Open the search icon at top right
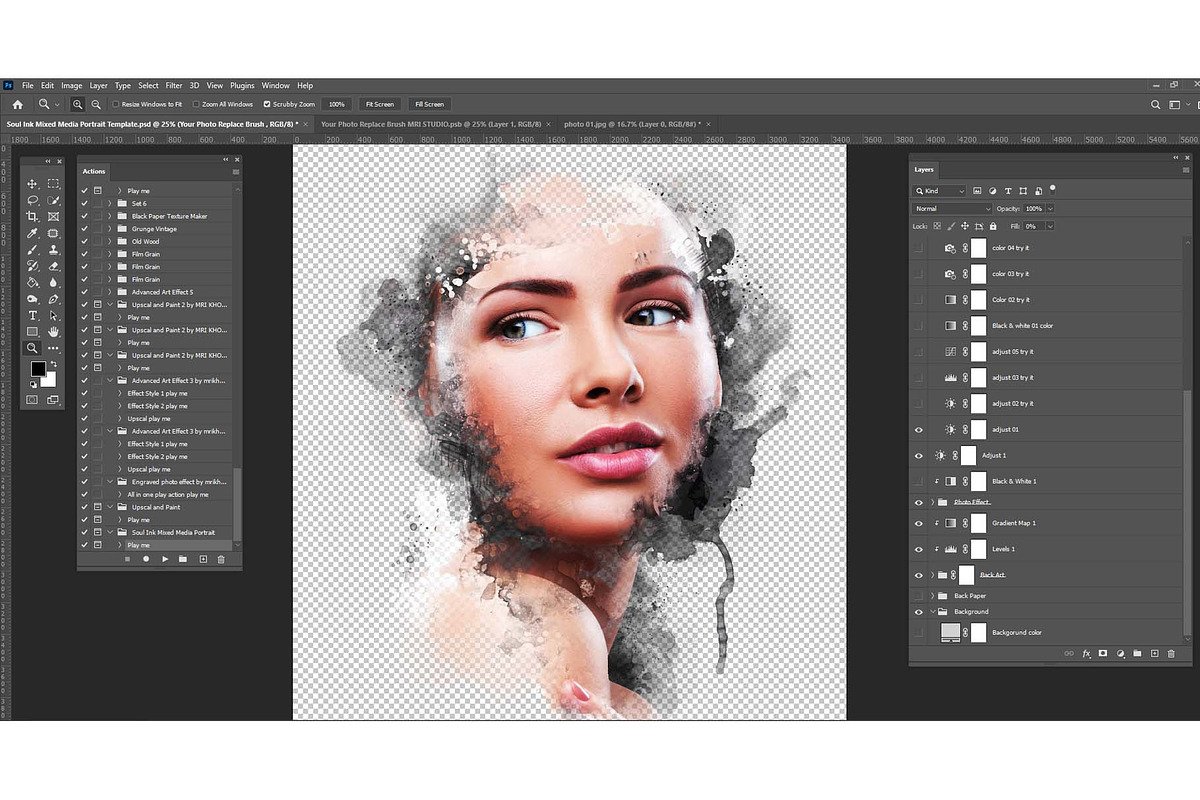 pos(1156,104)
